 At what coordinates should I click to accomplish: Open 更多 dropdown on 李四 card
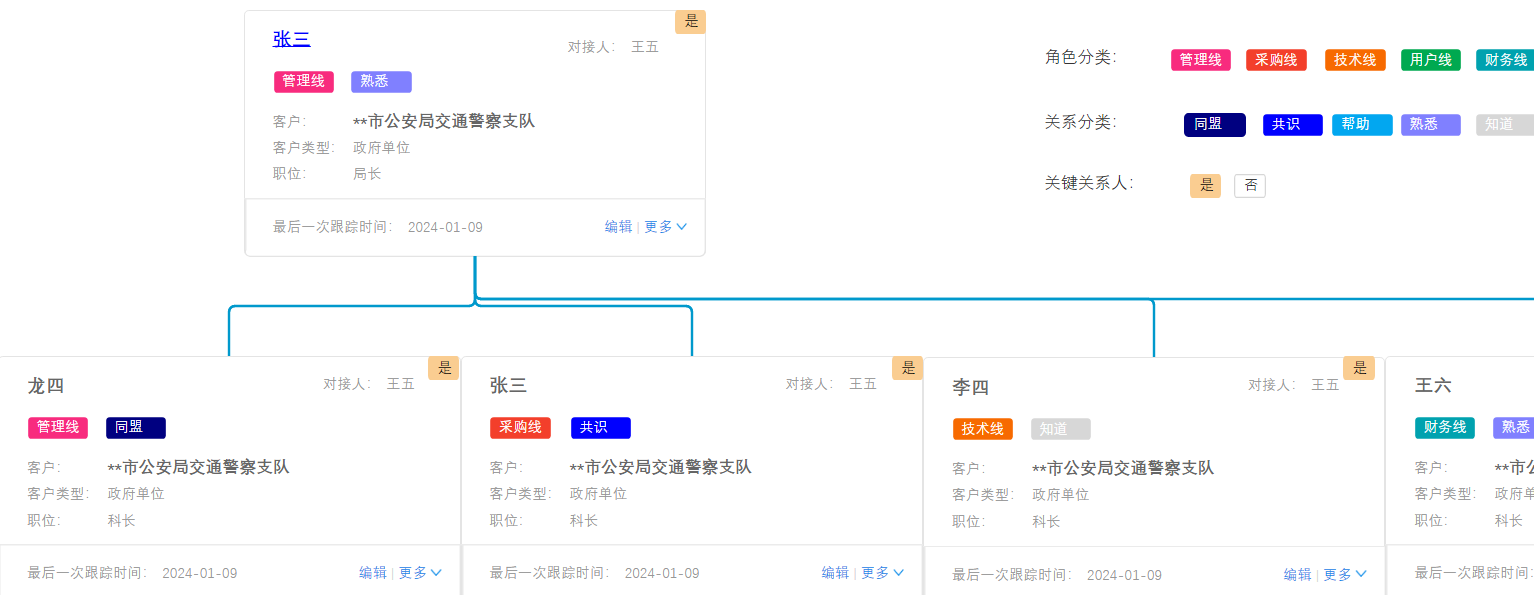pyautogui.click(x=1345, y=575)
